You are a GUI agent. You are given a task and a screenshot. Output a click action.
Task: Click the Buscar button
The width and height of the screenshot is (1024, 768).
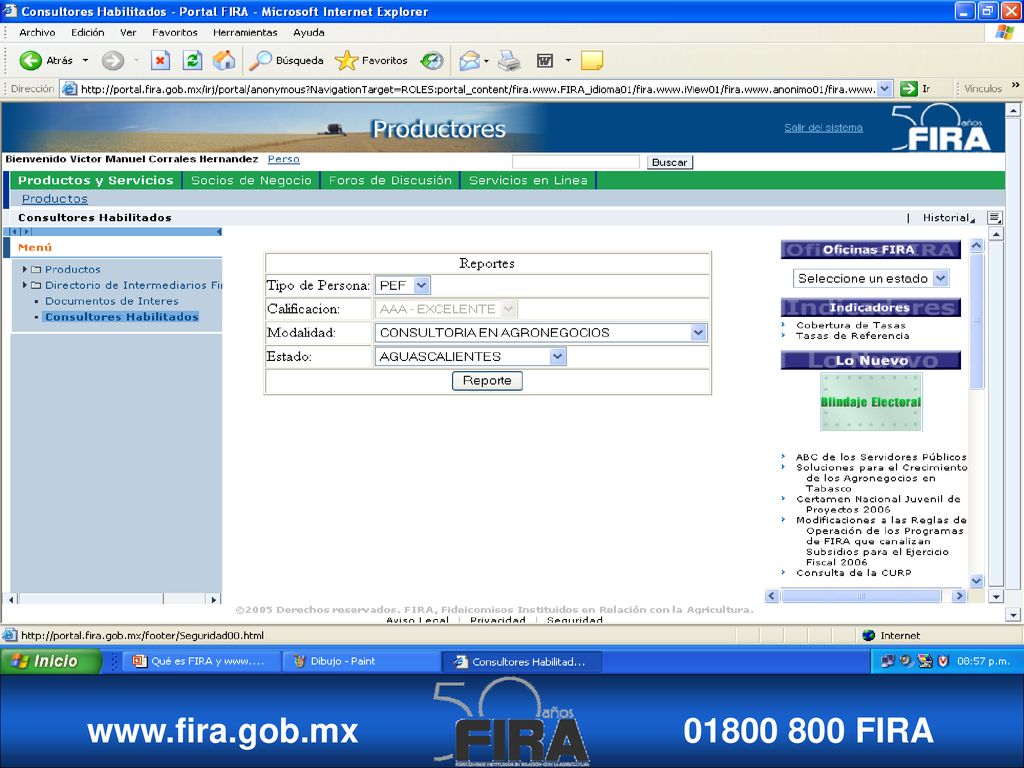[x=669, y=162]
